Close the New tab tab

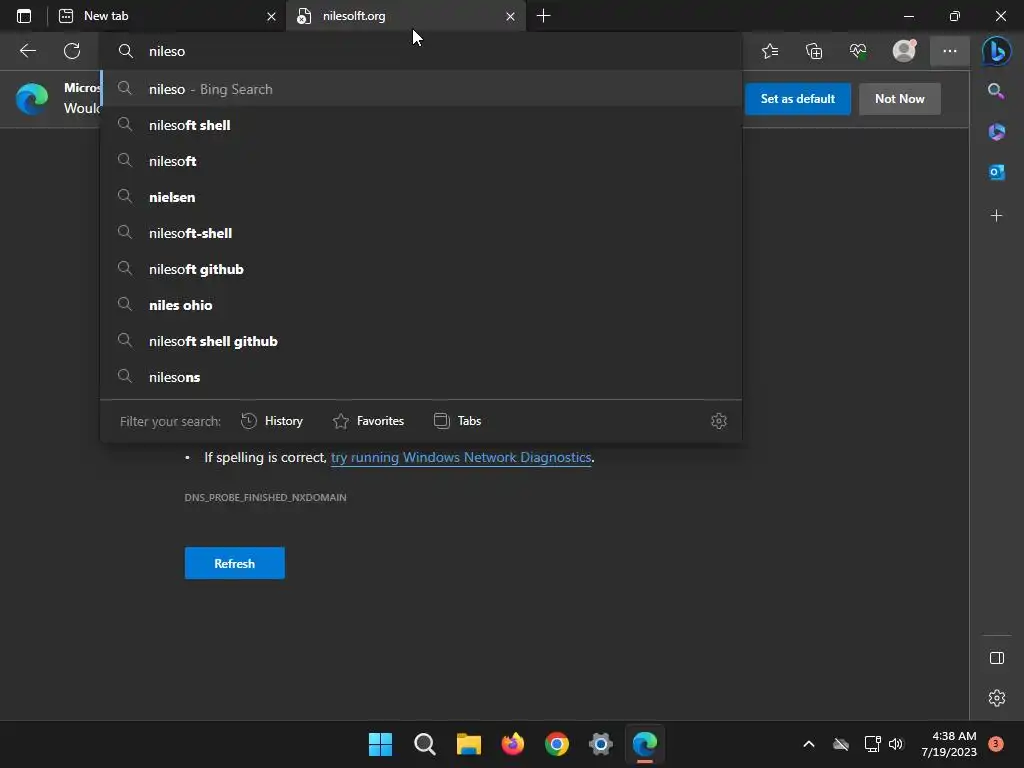[272, 16]
